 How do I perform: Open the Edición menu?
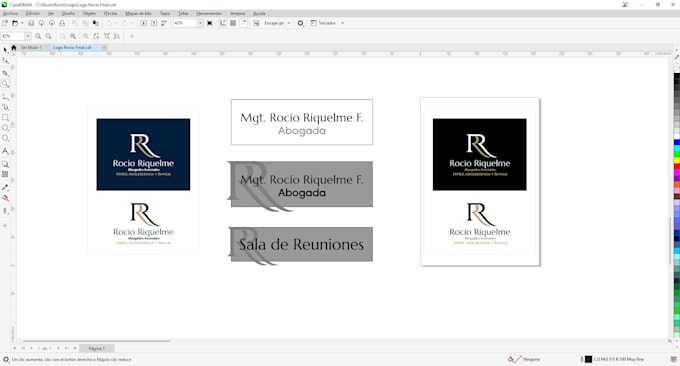point(33,13)
